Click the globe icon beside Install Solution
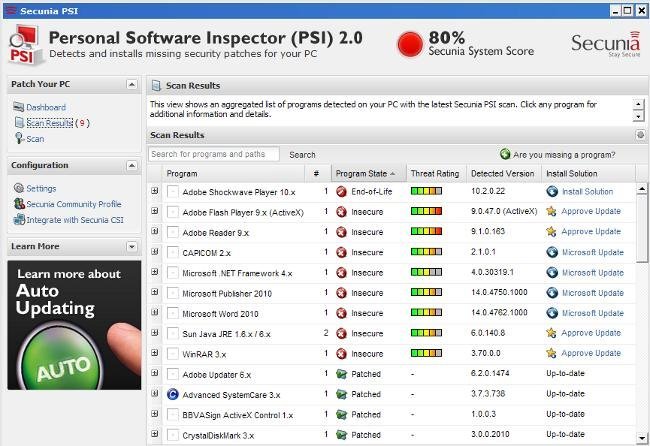Viewport: 650px width, 446px height. tap(552, 191)
